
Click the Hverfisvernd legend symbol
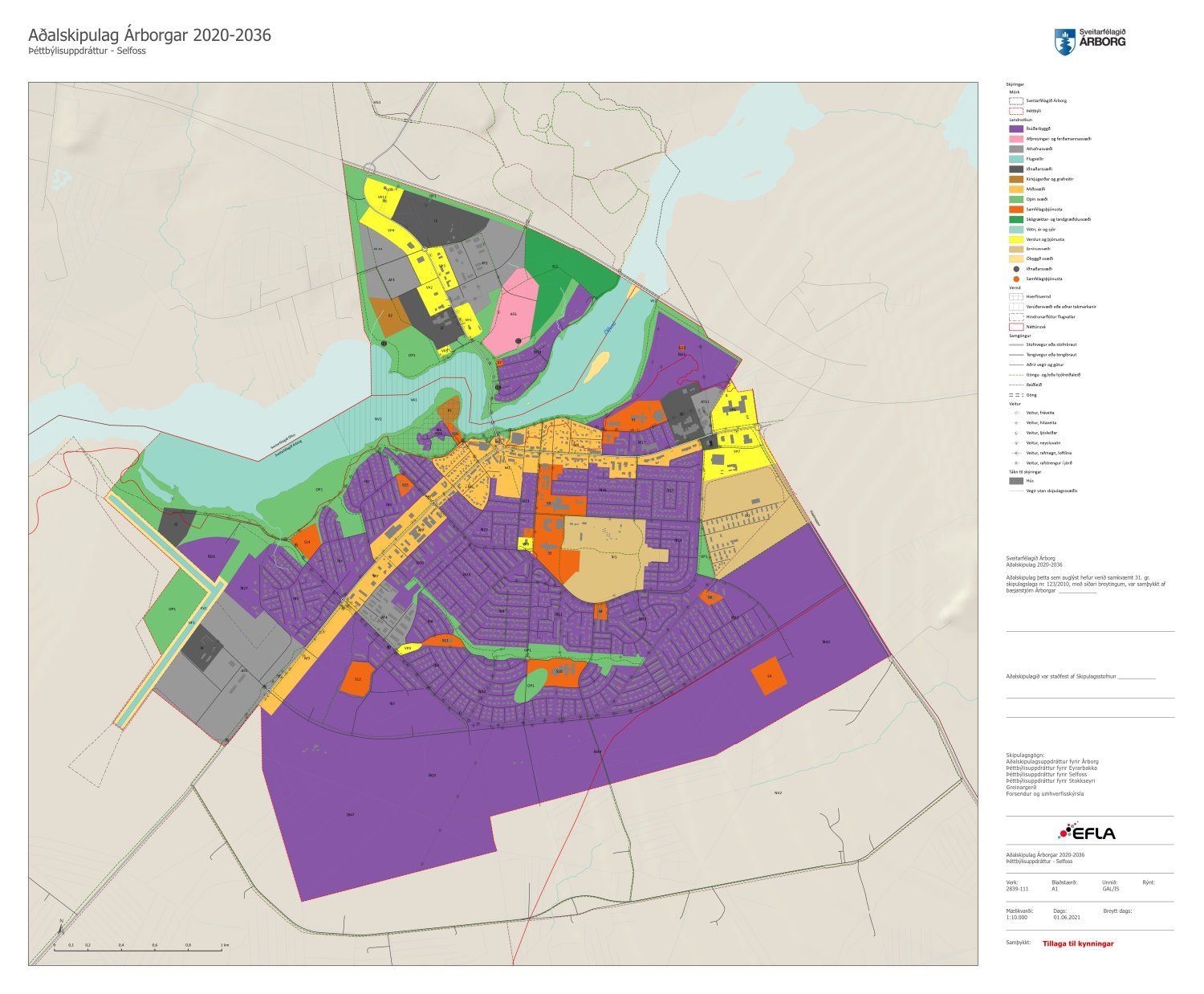[1016, 296]
